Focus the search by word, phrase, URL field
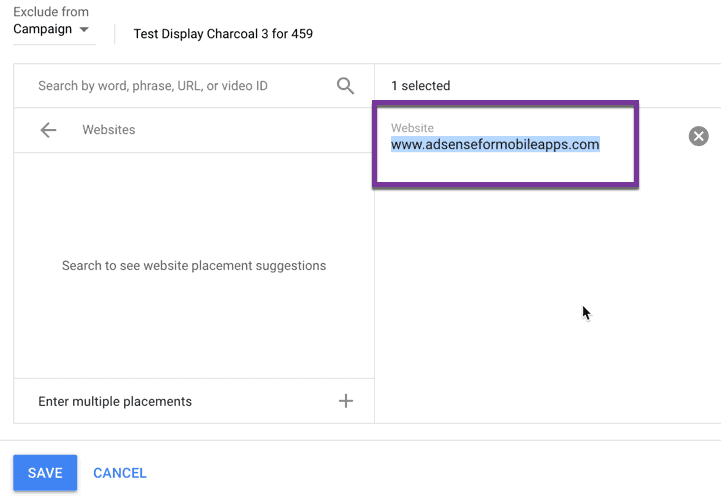The image size is (721, 496). 180,86
